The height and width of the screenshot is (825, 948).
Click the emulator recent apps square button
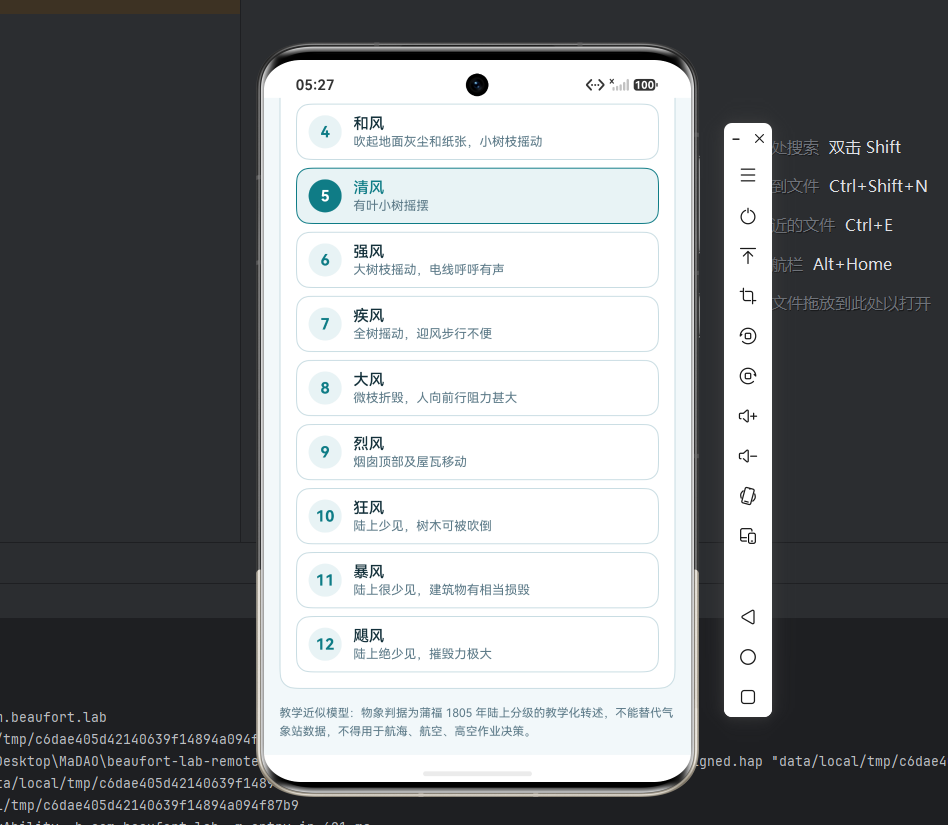748,697
